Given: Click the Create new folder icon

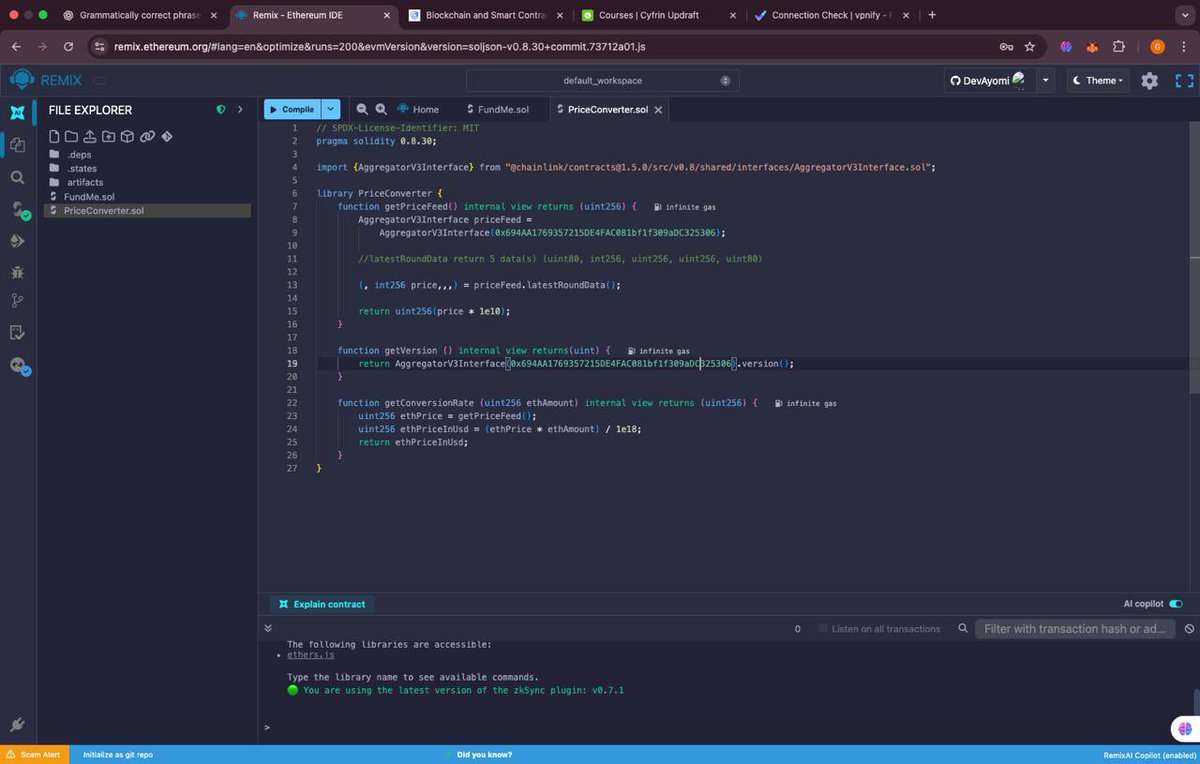Looking at the screenshot, I should (71, 137).
